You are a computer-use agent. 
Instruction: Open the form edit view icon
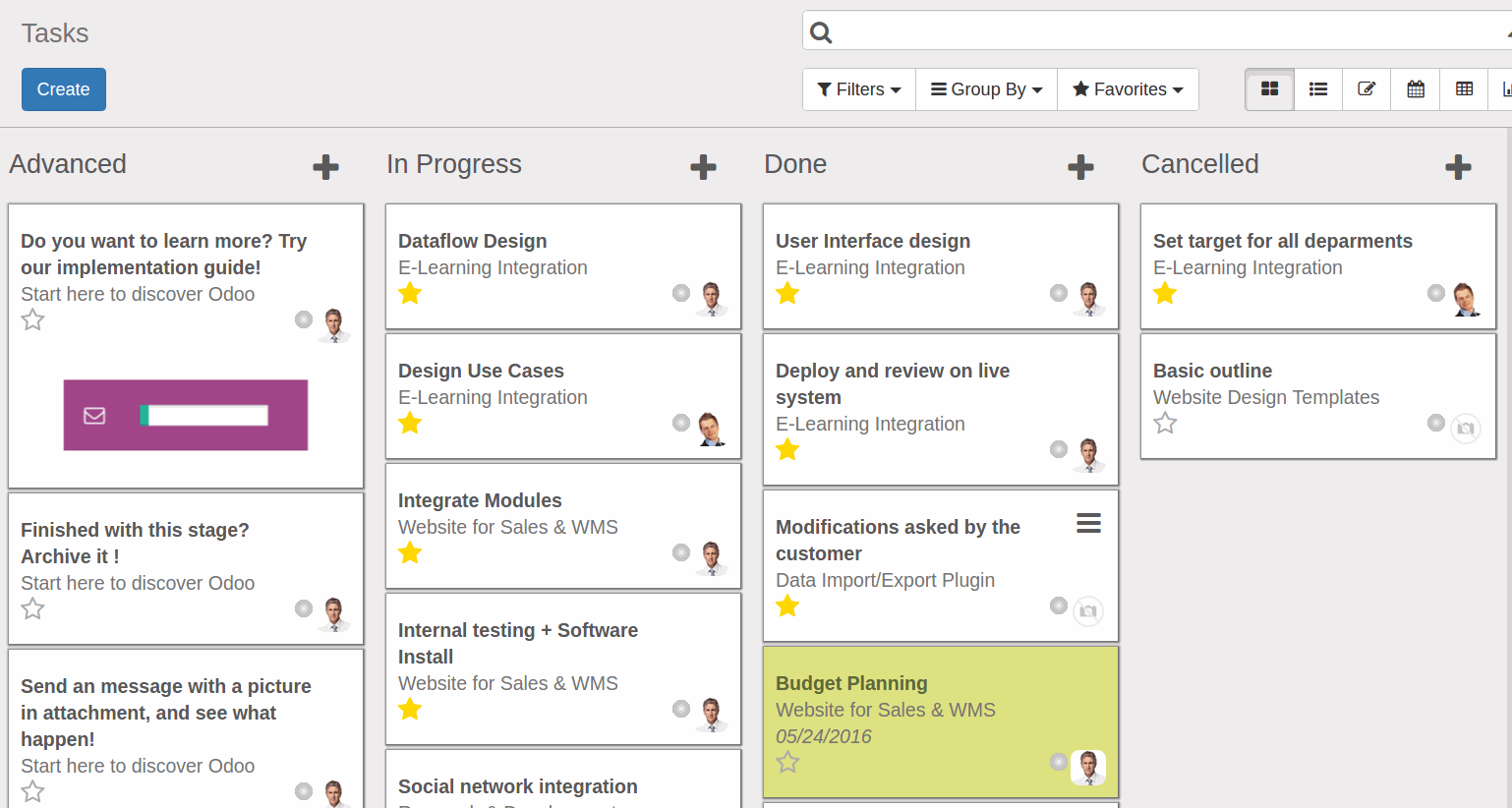(x=1367, y=89)
